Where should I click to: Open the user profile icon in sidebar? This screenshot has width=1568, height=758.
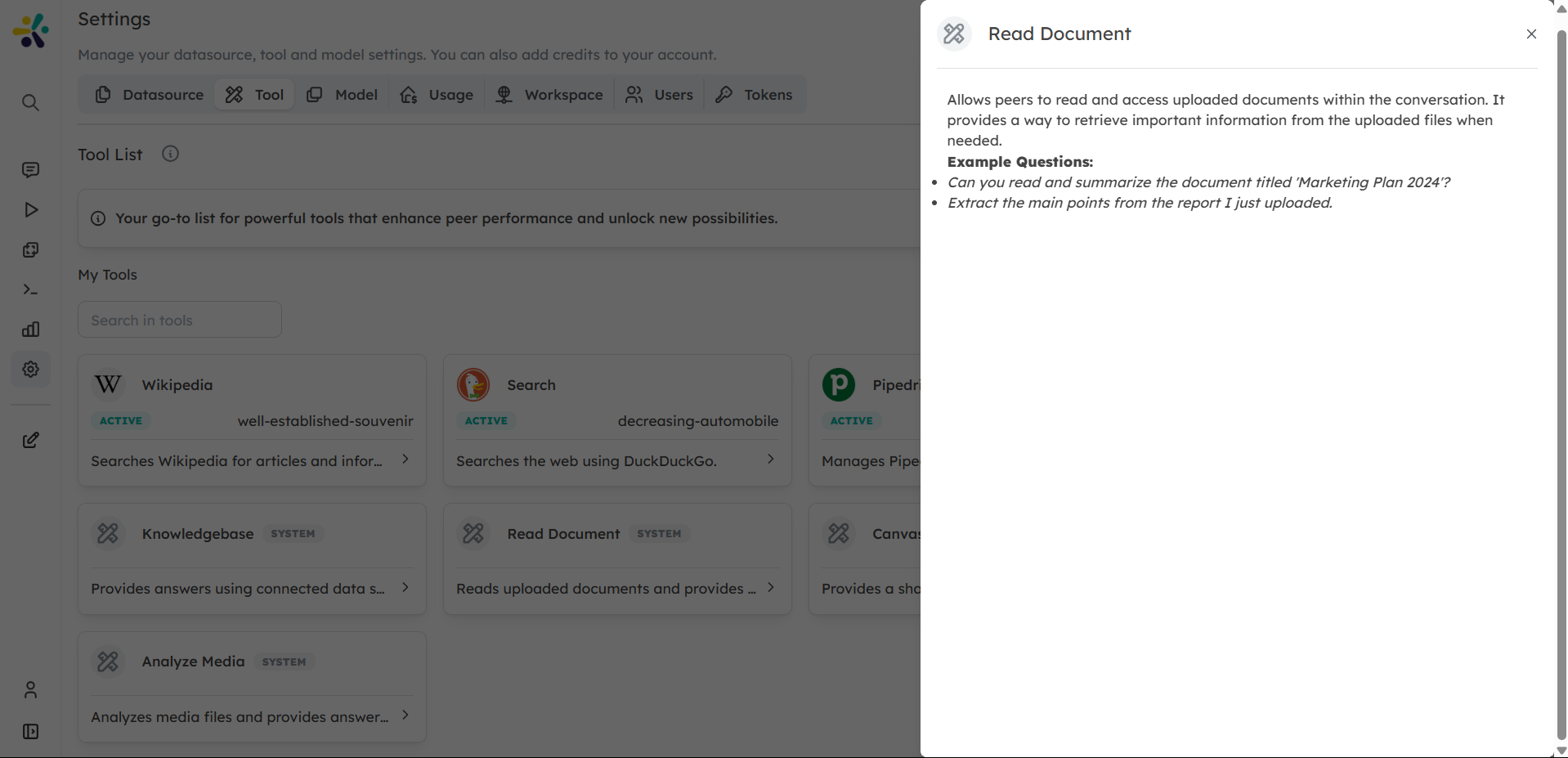pos(30,690)
